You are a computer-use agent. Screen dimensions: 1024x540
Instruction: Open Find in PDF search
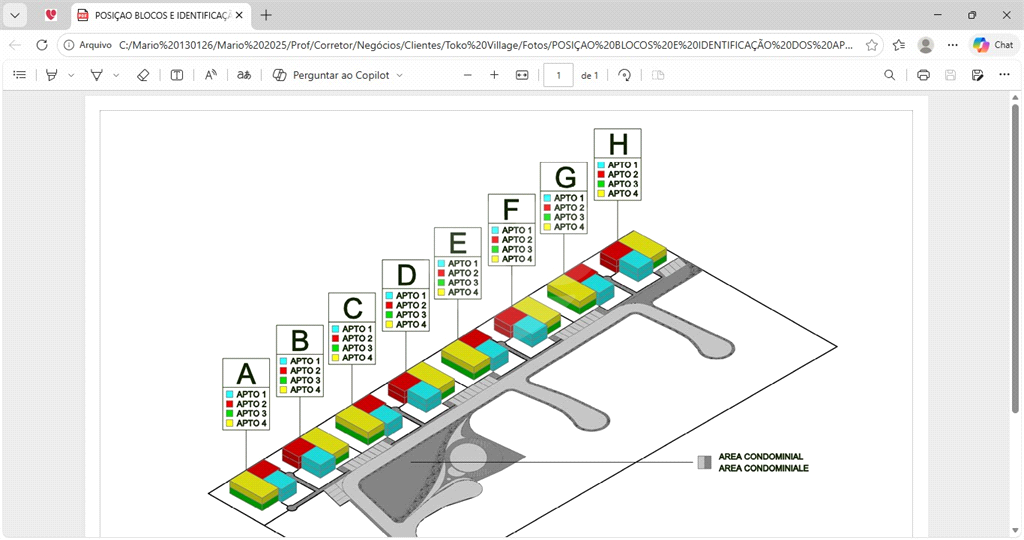click(889, 75)
